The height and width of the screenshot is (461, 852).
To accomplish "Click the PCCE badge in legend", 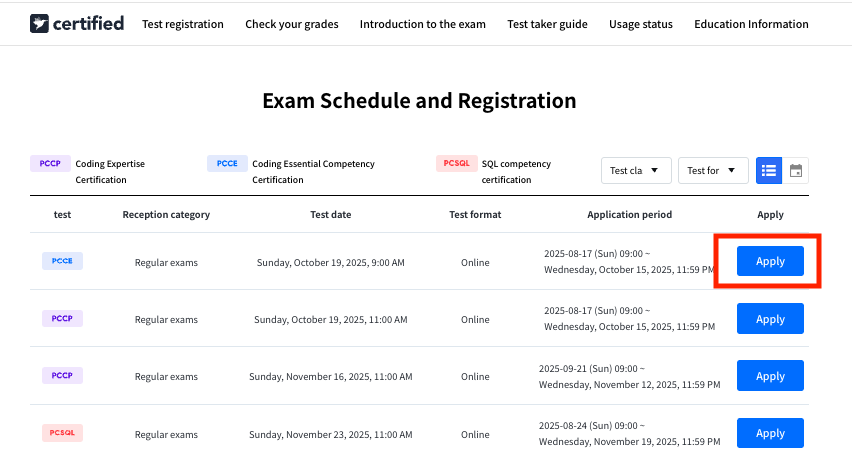I will (x=227, y=163).
